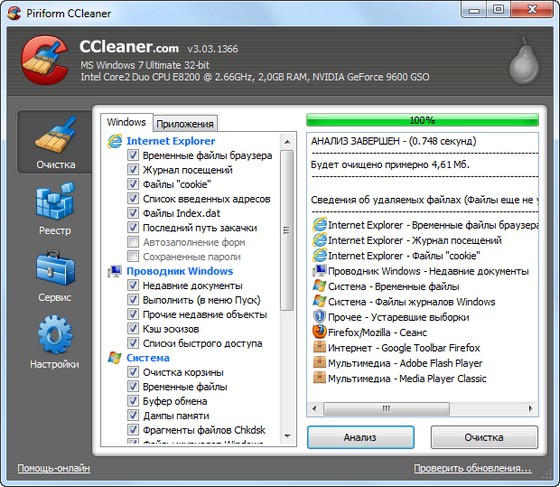Click the CCleaner title bar icon
The image size is (560, 487).
[14, 13]
